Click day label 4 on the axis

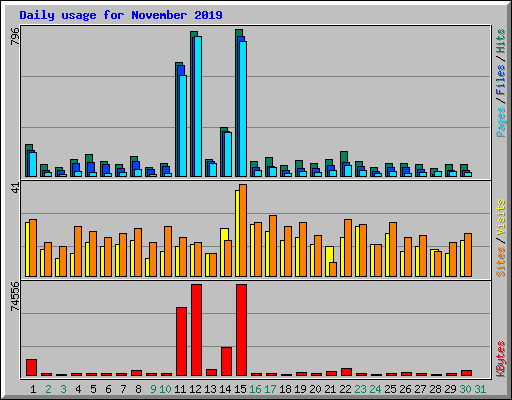pyautogui.click(x=78, y=389)
